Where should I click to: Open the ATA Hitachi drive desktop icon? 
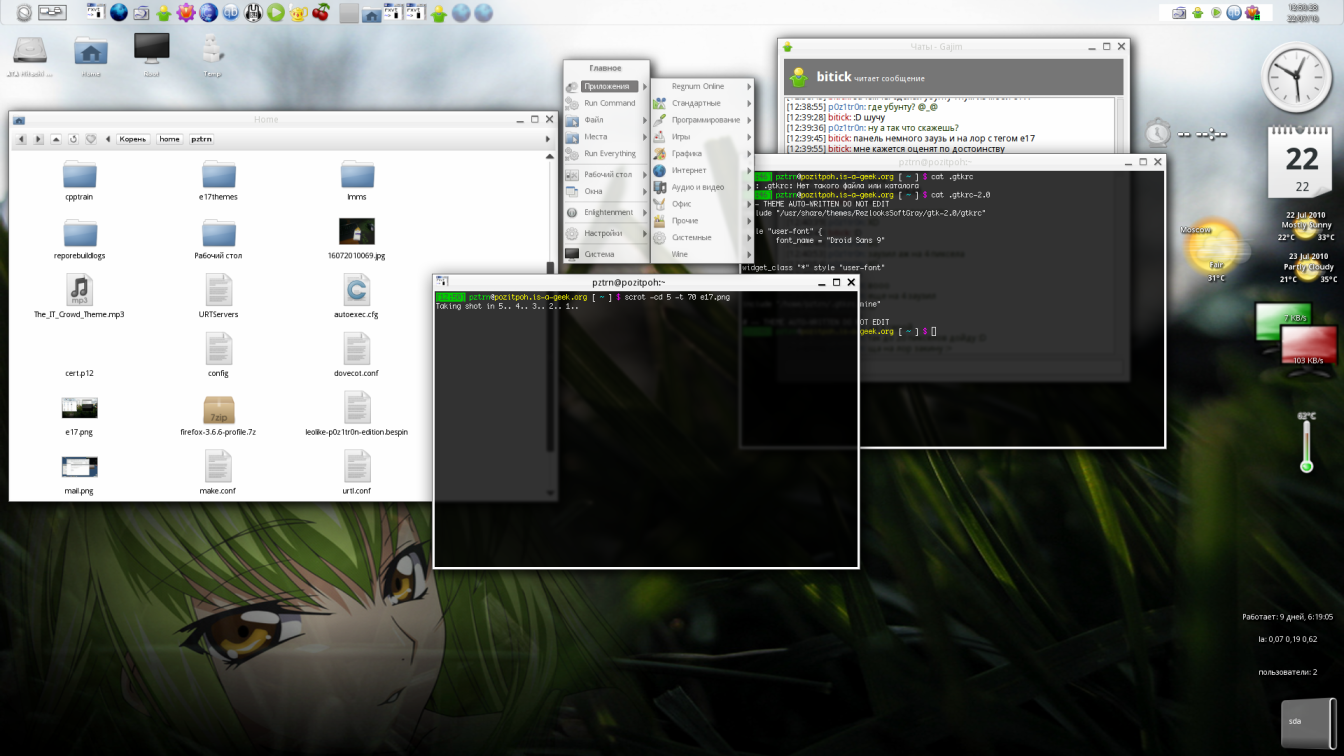(28, 55)
